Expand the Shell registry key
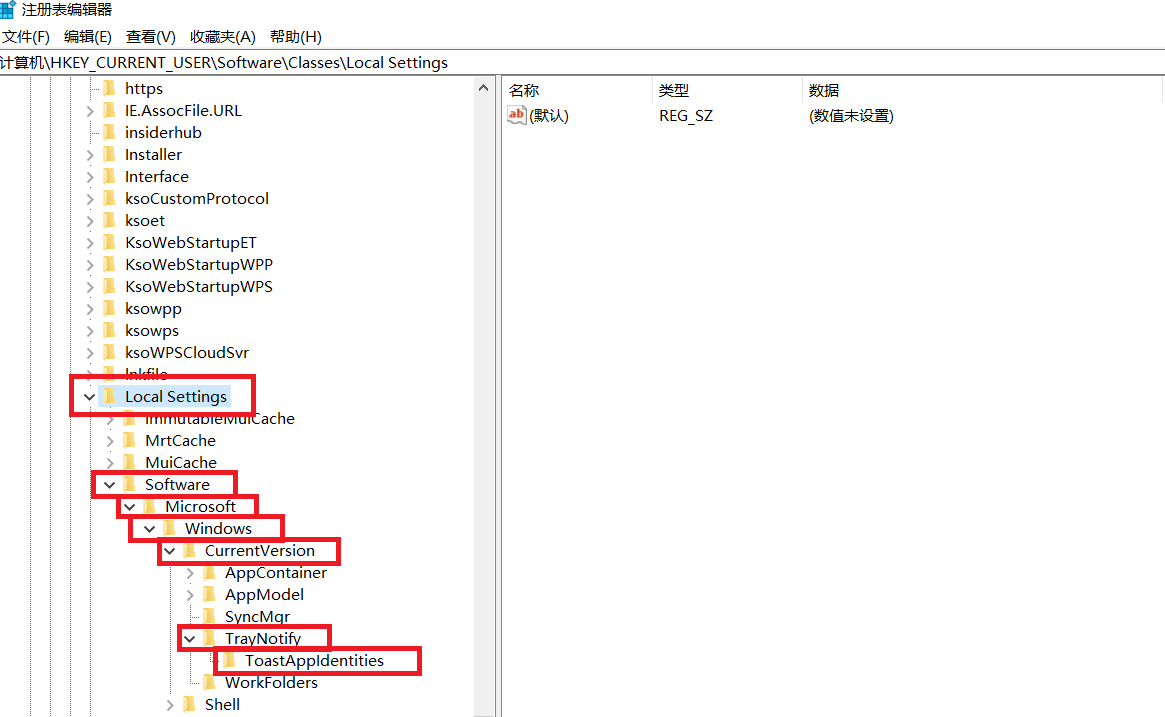The width and height of the screenshot is (1165, 717). pyautogui.click(x=170, y=704)
